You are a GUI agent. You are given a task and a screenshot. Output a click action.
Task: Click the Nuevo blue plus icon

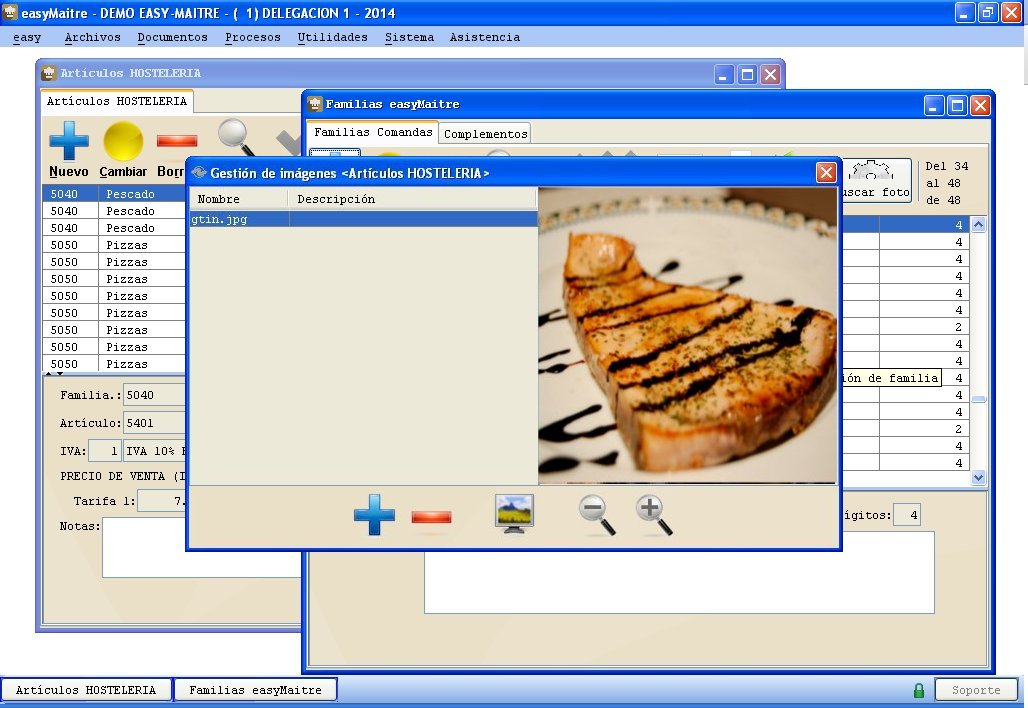69,141
